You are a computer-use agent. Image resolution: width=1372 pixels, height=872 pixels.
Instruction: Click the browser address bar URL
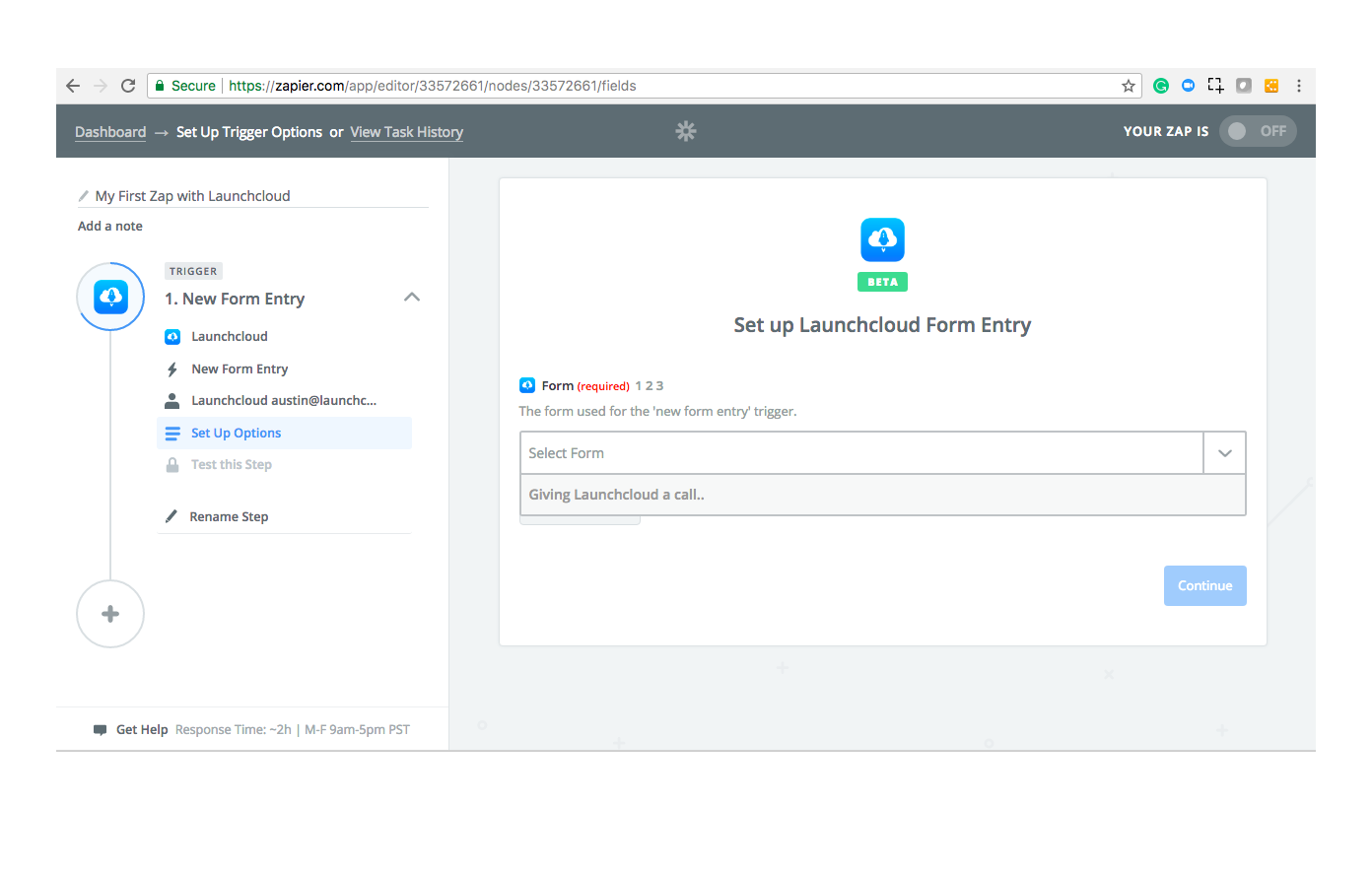click(433, 86)
